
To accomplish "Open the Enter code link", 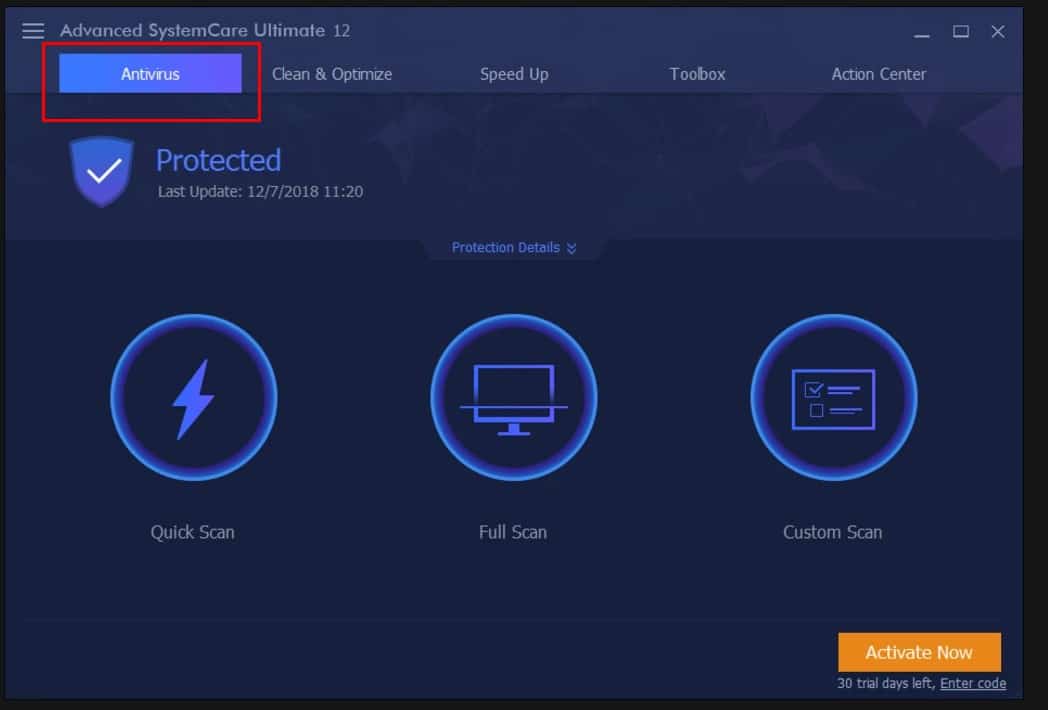I will point(972,683).
